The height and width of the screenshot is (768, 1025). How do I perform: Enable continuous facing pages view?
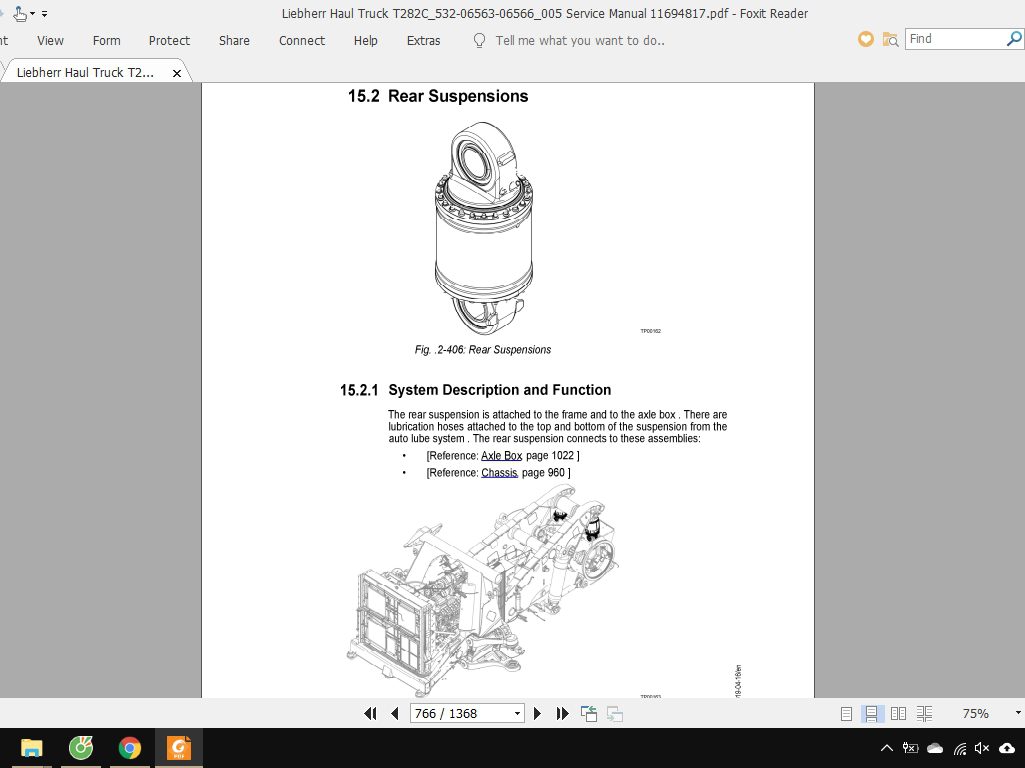click(x=924, y=714)
